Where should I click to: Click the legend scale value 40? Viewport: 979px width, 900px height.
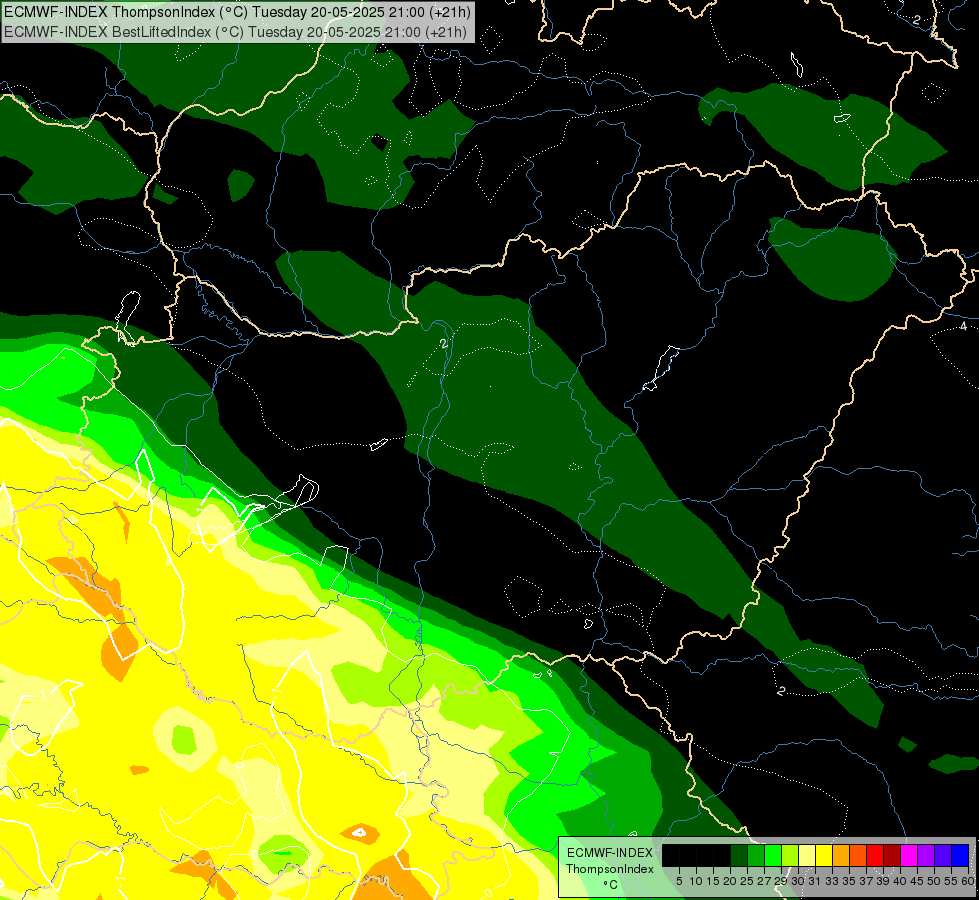pos(900,881)
